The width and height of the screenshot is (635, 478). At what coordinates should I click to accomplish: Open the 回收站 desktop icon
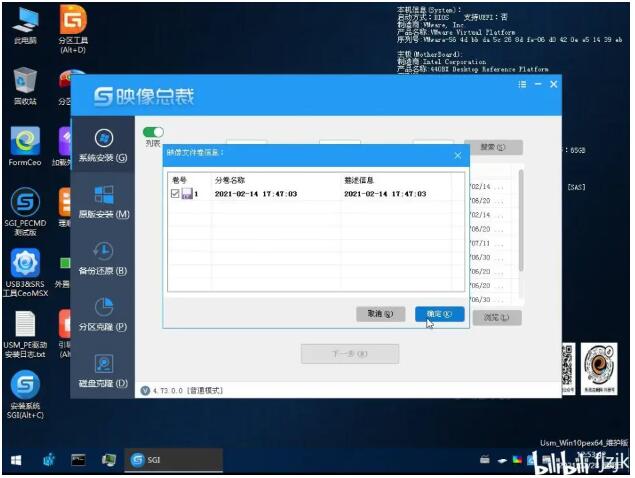[25, 84]
